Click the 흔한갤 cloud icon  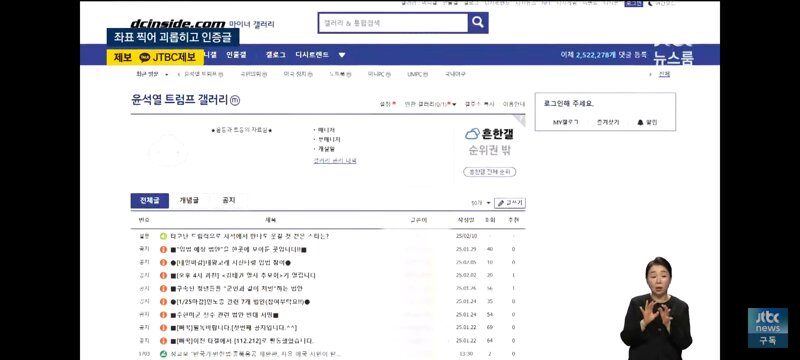472,134
